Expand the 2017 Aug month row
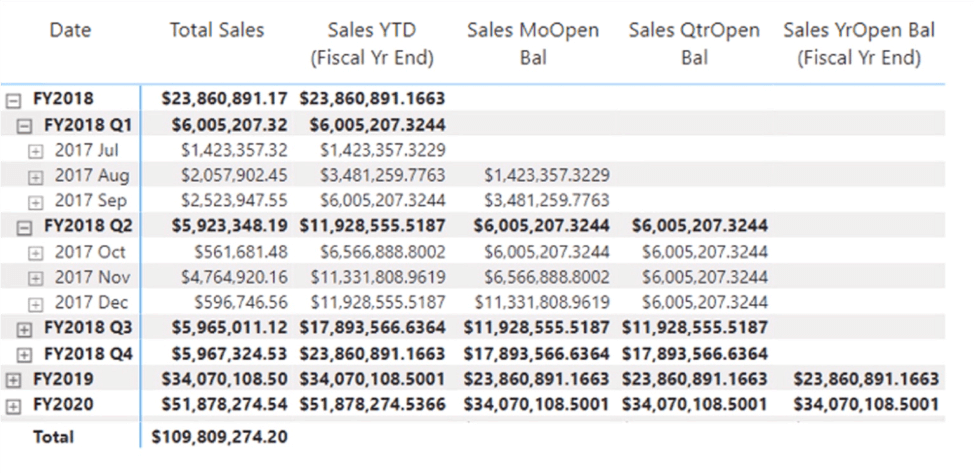The width and height of the screenshot is (975, 473). [37, 177]
